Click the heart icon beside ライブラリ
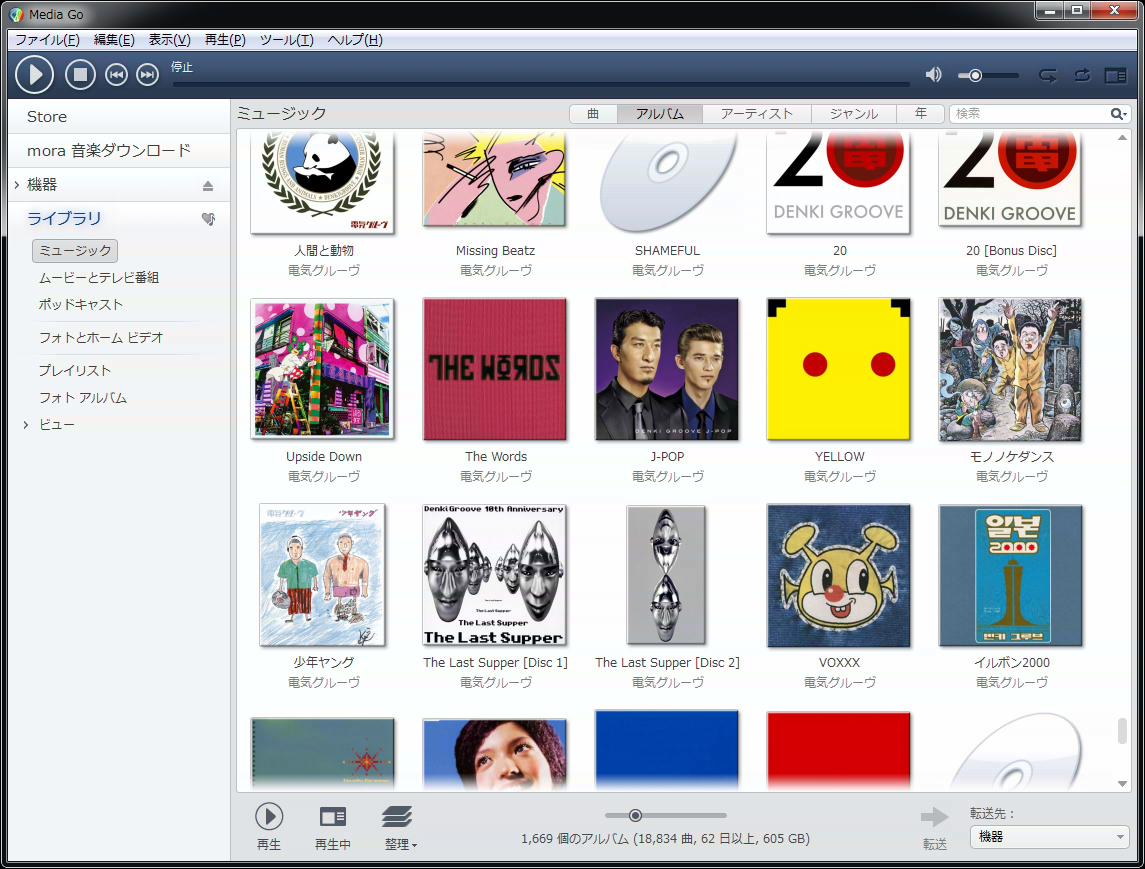The image size is (1145, 869). click(208, 219)
